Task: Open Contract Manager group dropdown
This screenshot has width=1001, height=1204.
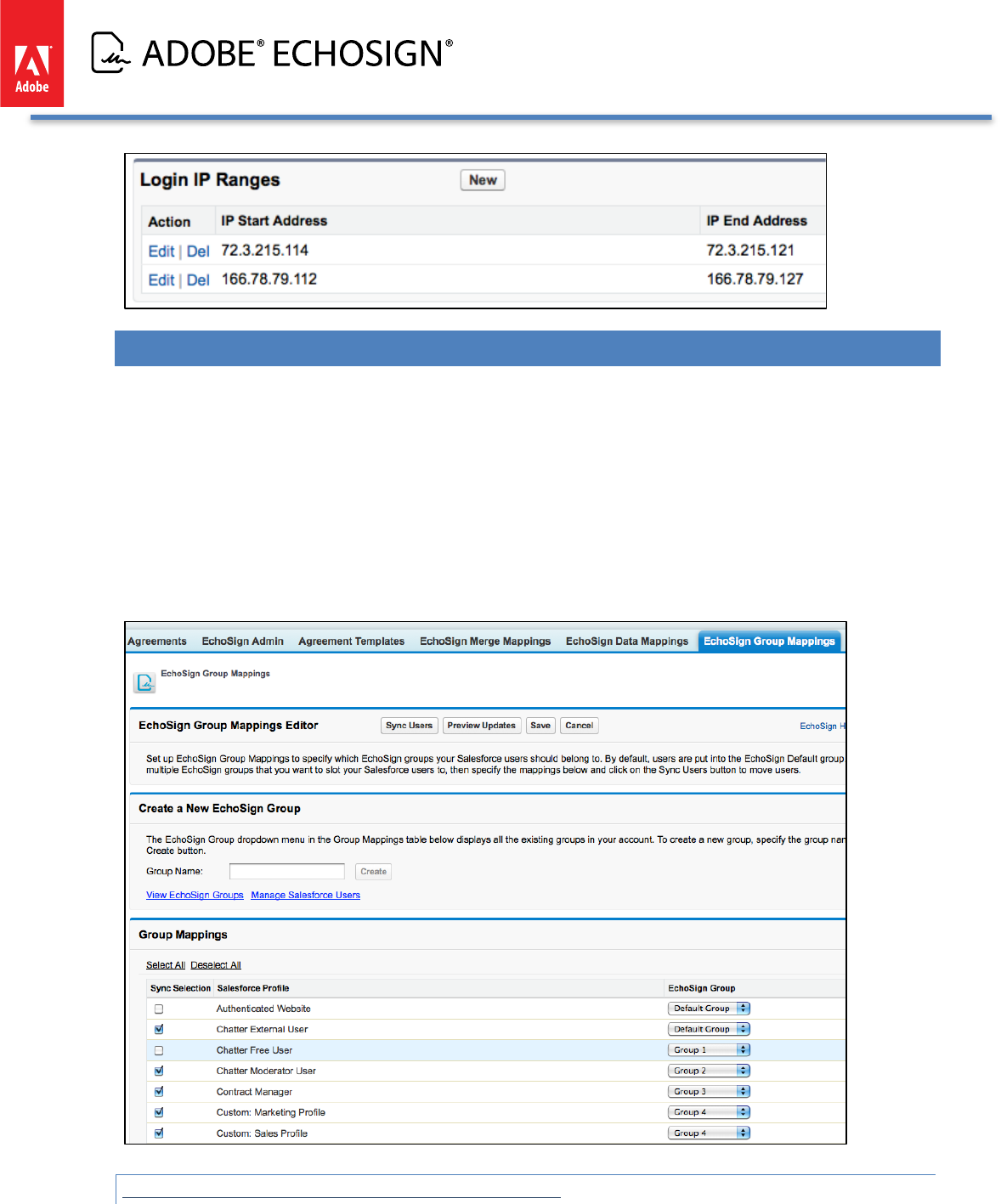Action: pos(709,1092)
